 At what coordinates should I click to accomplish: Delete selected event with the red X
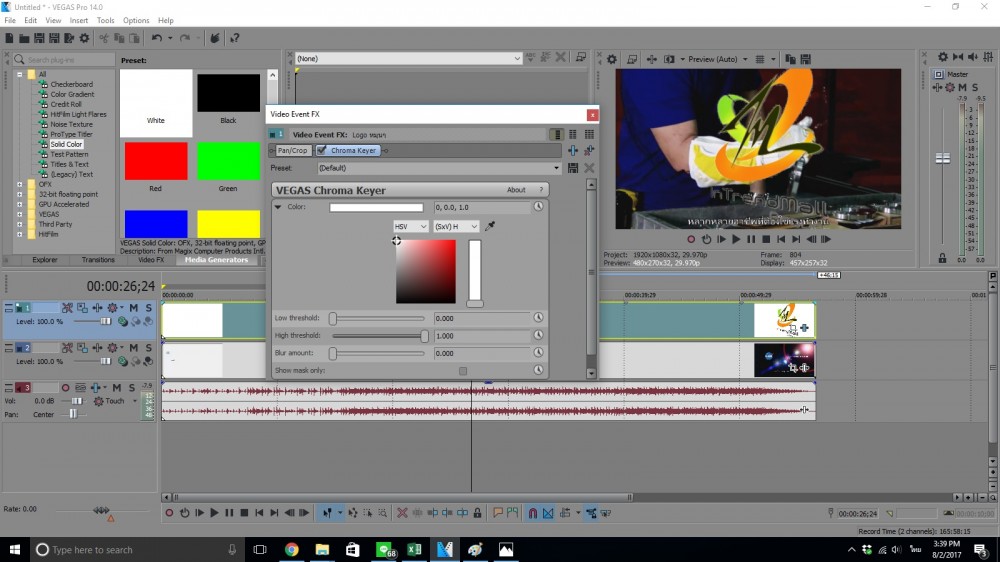coord(402,513)
